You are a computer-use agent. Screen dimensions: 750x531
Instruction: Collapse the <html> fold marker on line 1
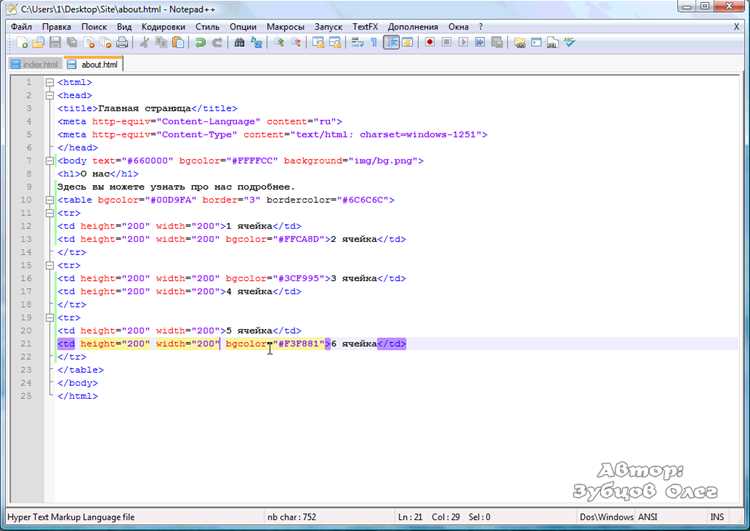(x=50, y=82)
